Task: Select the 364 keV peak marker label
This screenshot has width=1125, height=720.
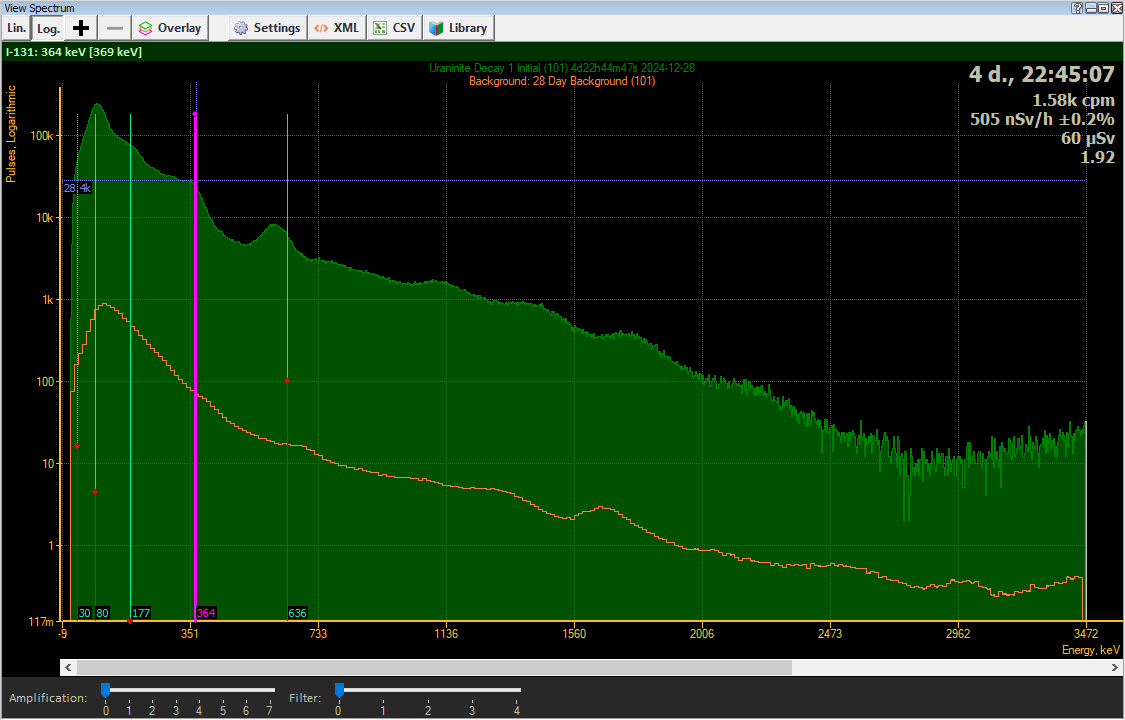Action: point(206,613)
